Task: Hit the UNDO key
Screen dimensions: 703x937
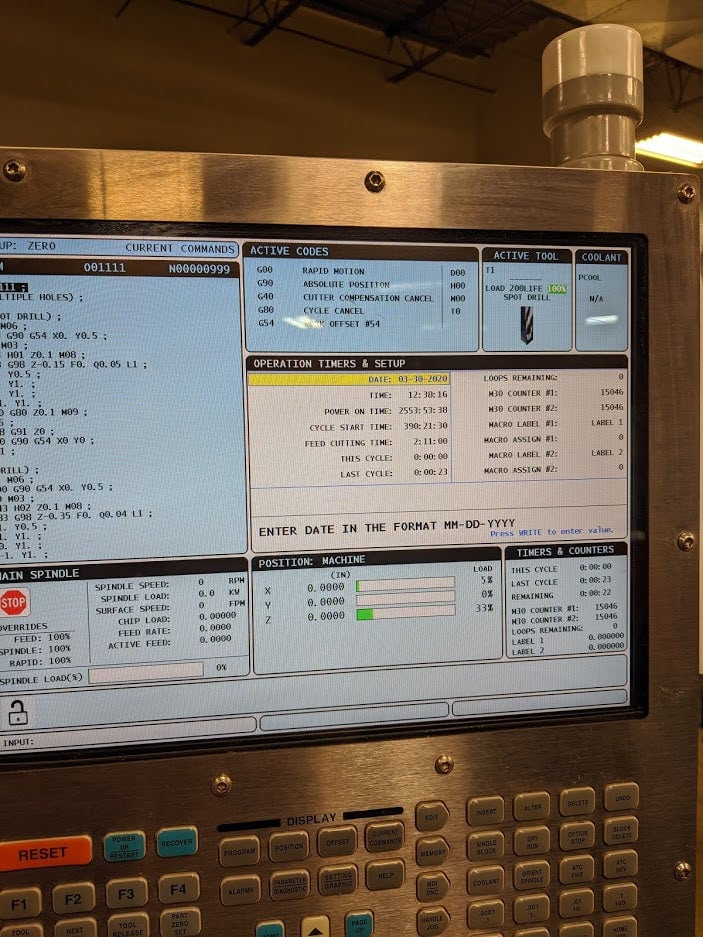Action: click(x=622, y=797)
